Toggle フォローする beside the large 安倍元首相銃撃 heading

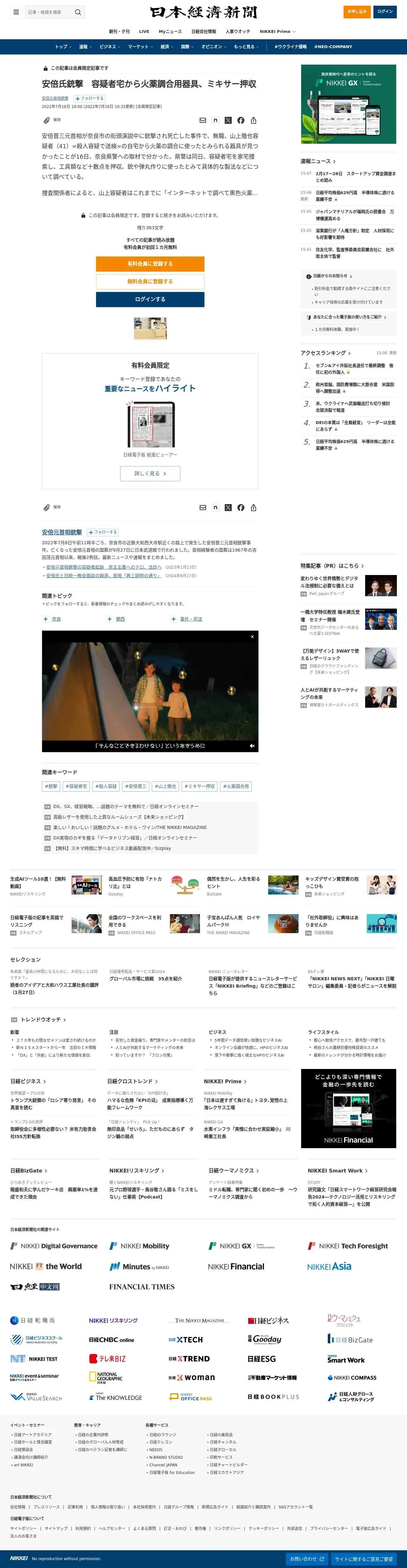coord(102,532)
